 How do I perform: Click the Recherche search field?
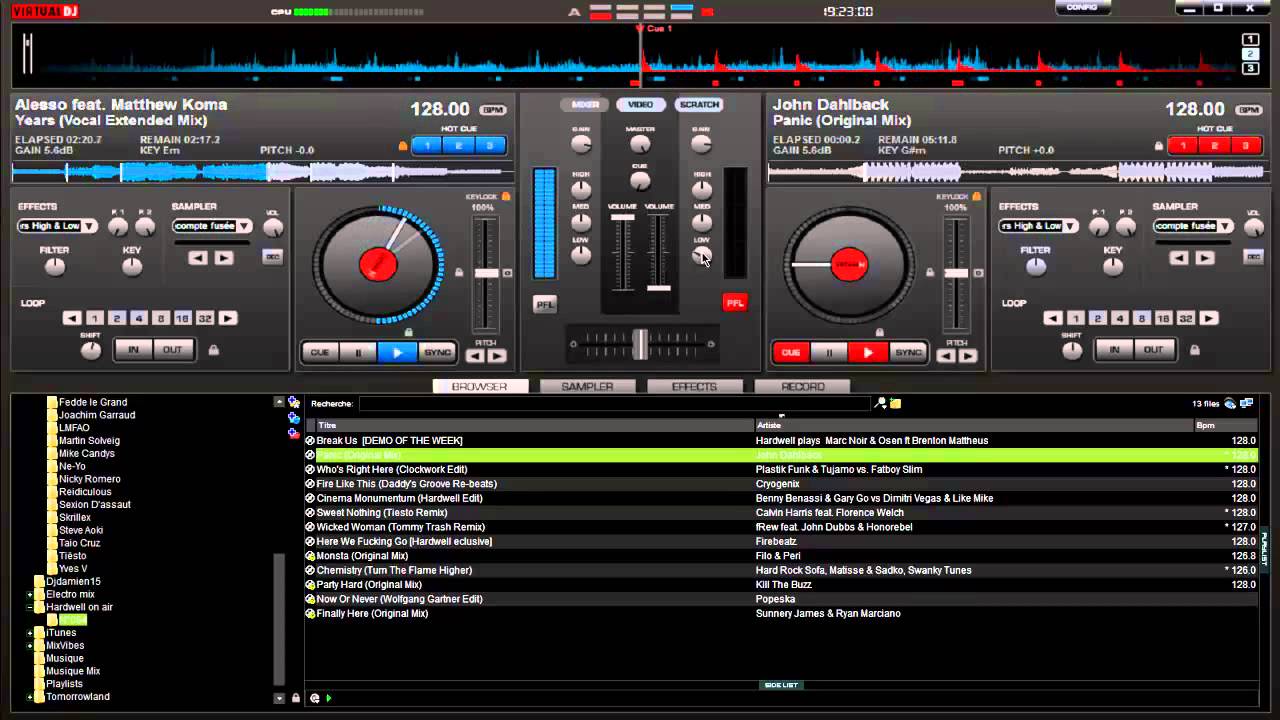click(615, 404)
